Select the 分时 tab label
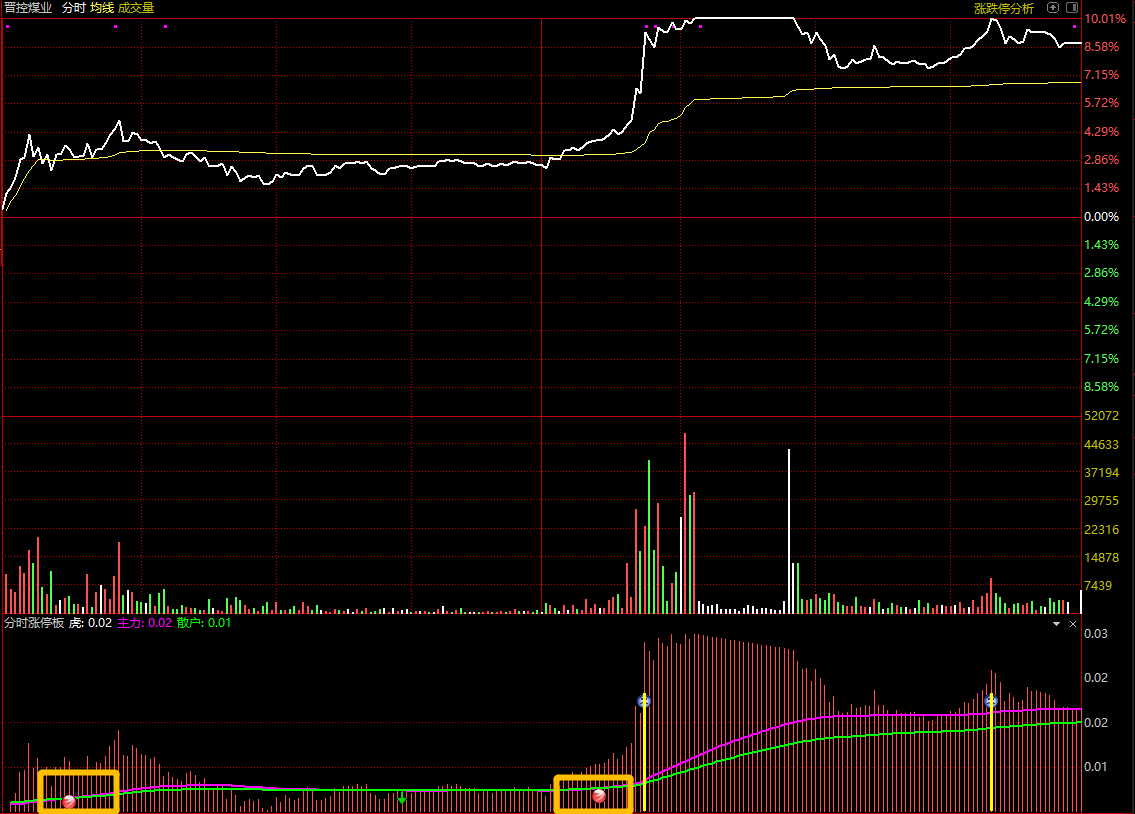Viewport: 1135px width, 814px height. click(x=73, y=8)
